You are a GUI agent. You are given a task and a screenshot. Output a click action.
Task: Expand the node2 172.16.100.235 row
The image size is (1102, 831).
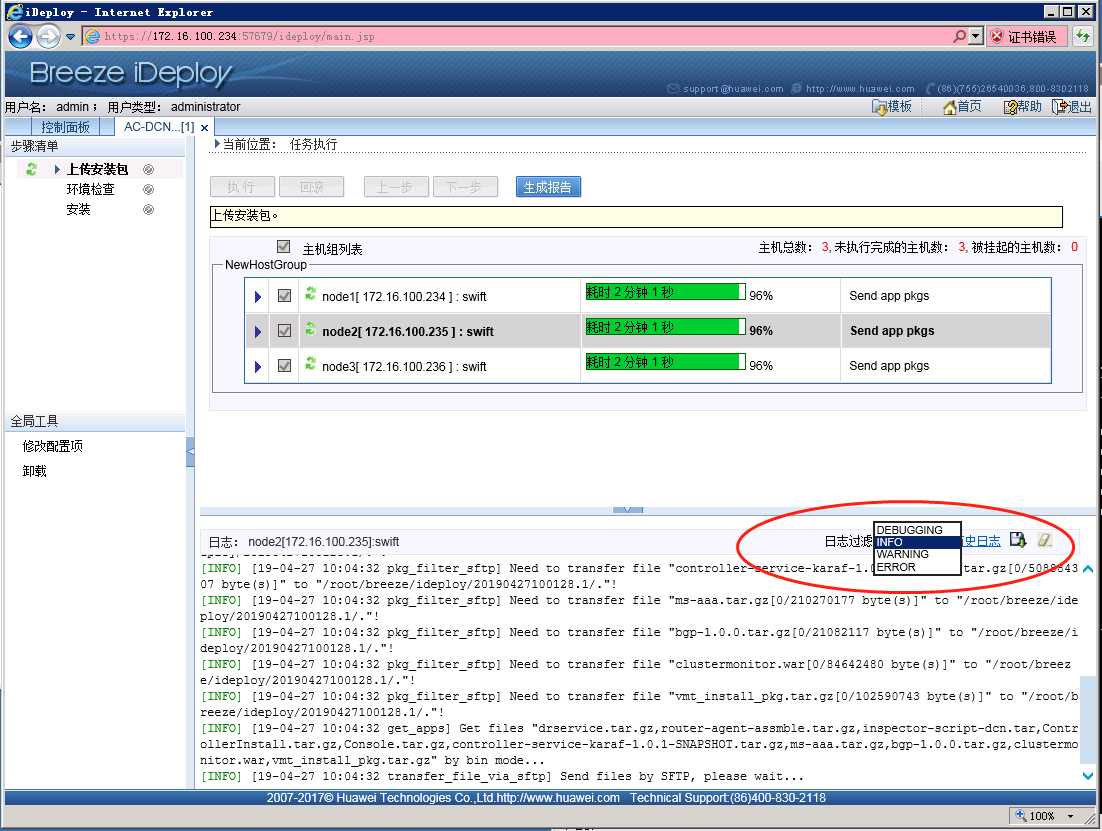pos(258,332)
